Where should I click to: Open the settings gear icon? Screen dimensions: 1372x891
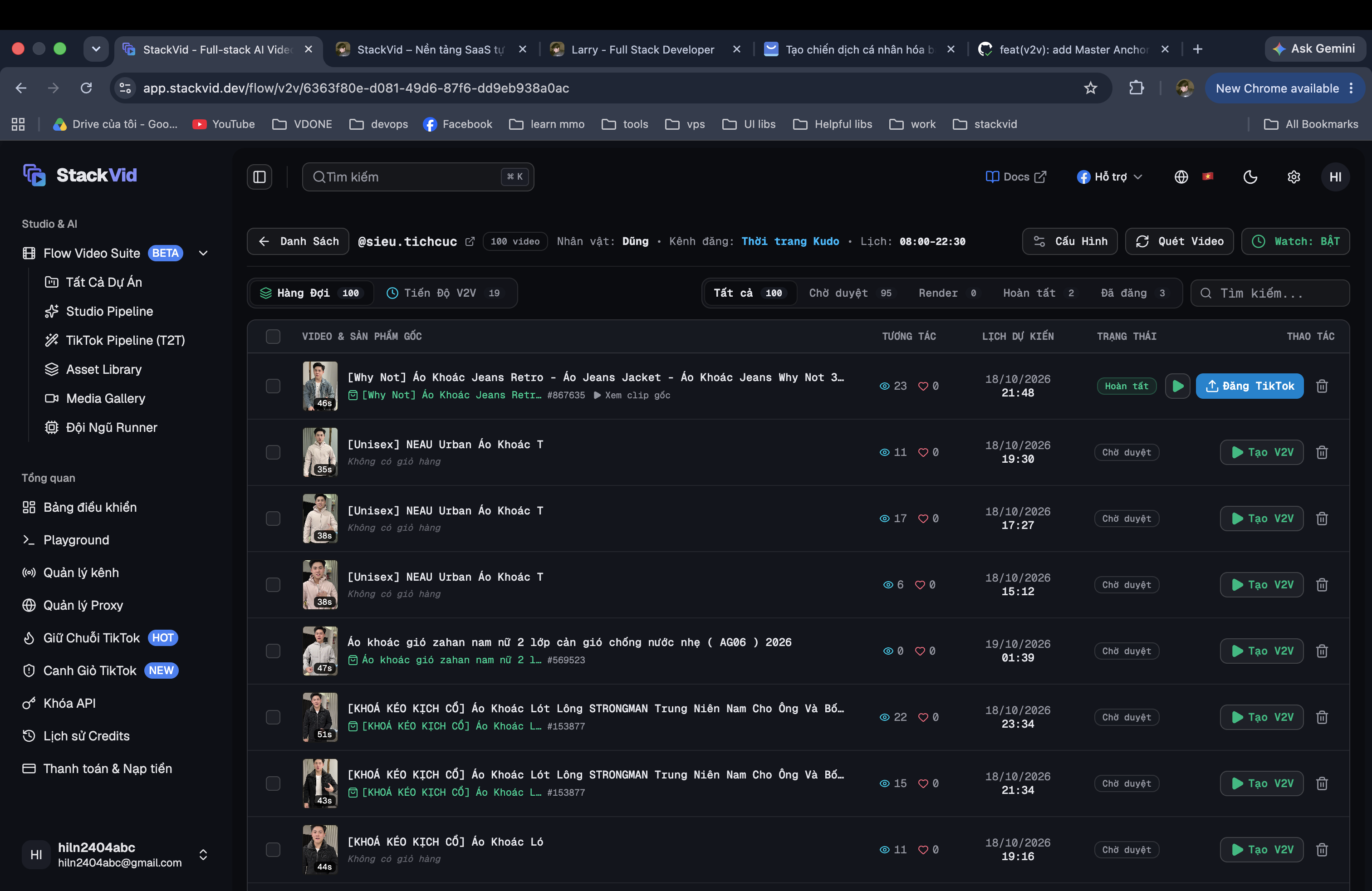1294,177
